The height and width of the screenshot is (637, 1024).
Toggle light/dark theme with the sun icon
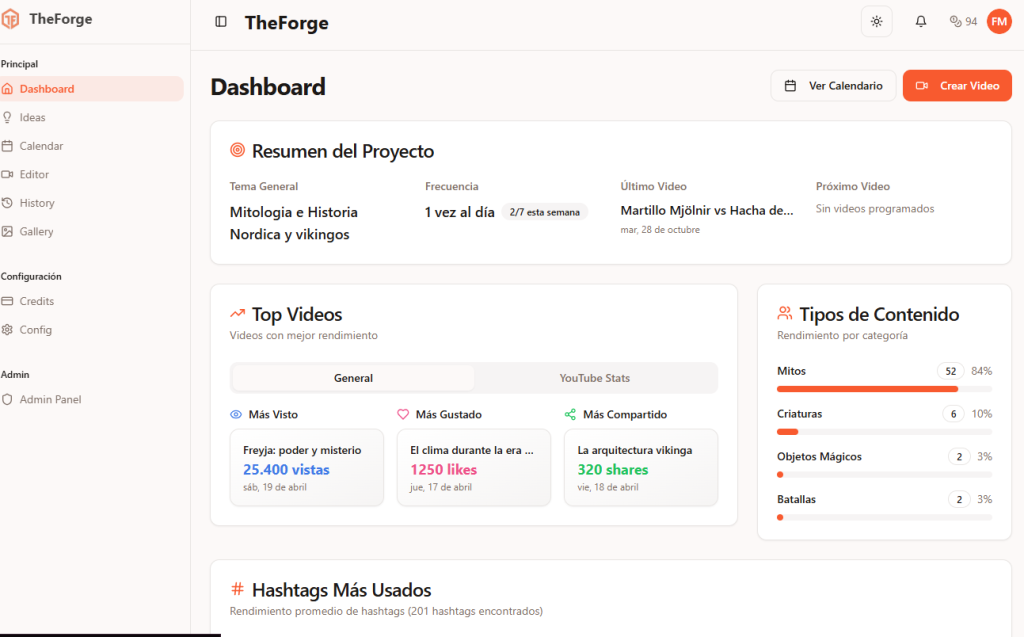[876, 22]
